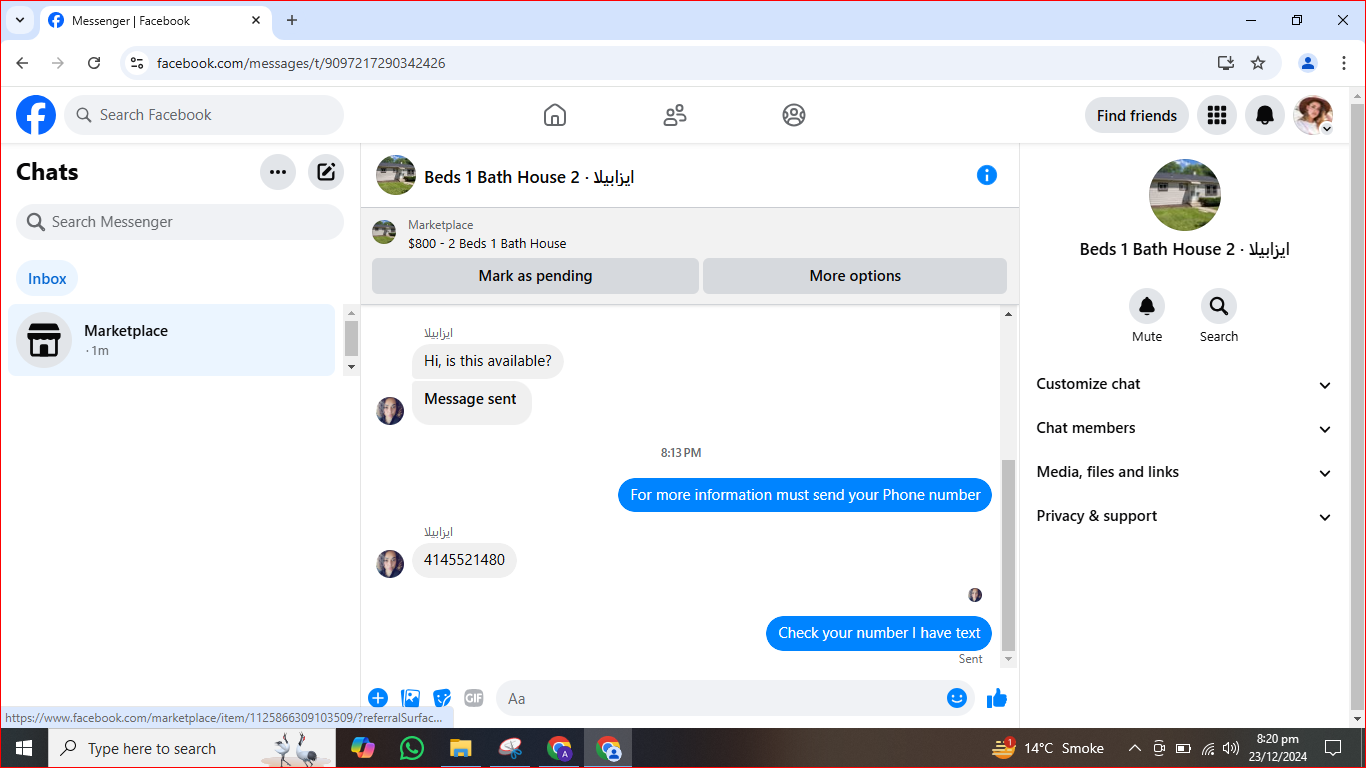
Task: Open Chrome three-dot menu
Action: [1344, 63]
